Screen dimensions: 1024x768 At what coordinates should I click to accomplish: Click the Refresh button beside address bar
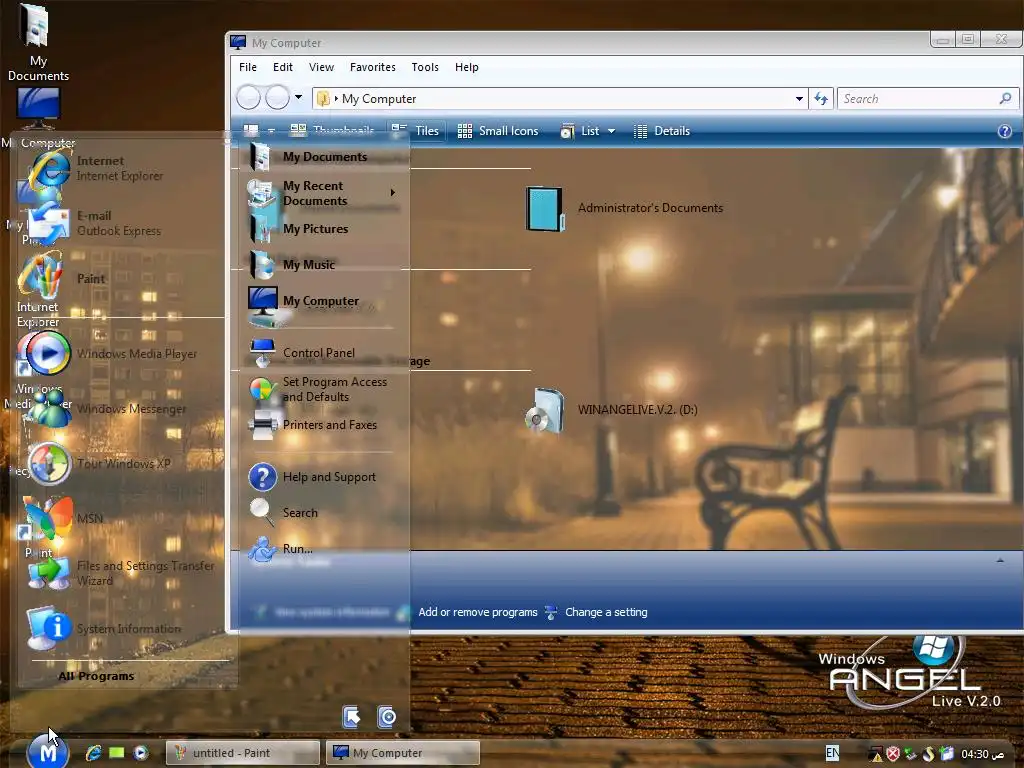click(821, 99)
